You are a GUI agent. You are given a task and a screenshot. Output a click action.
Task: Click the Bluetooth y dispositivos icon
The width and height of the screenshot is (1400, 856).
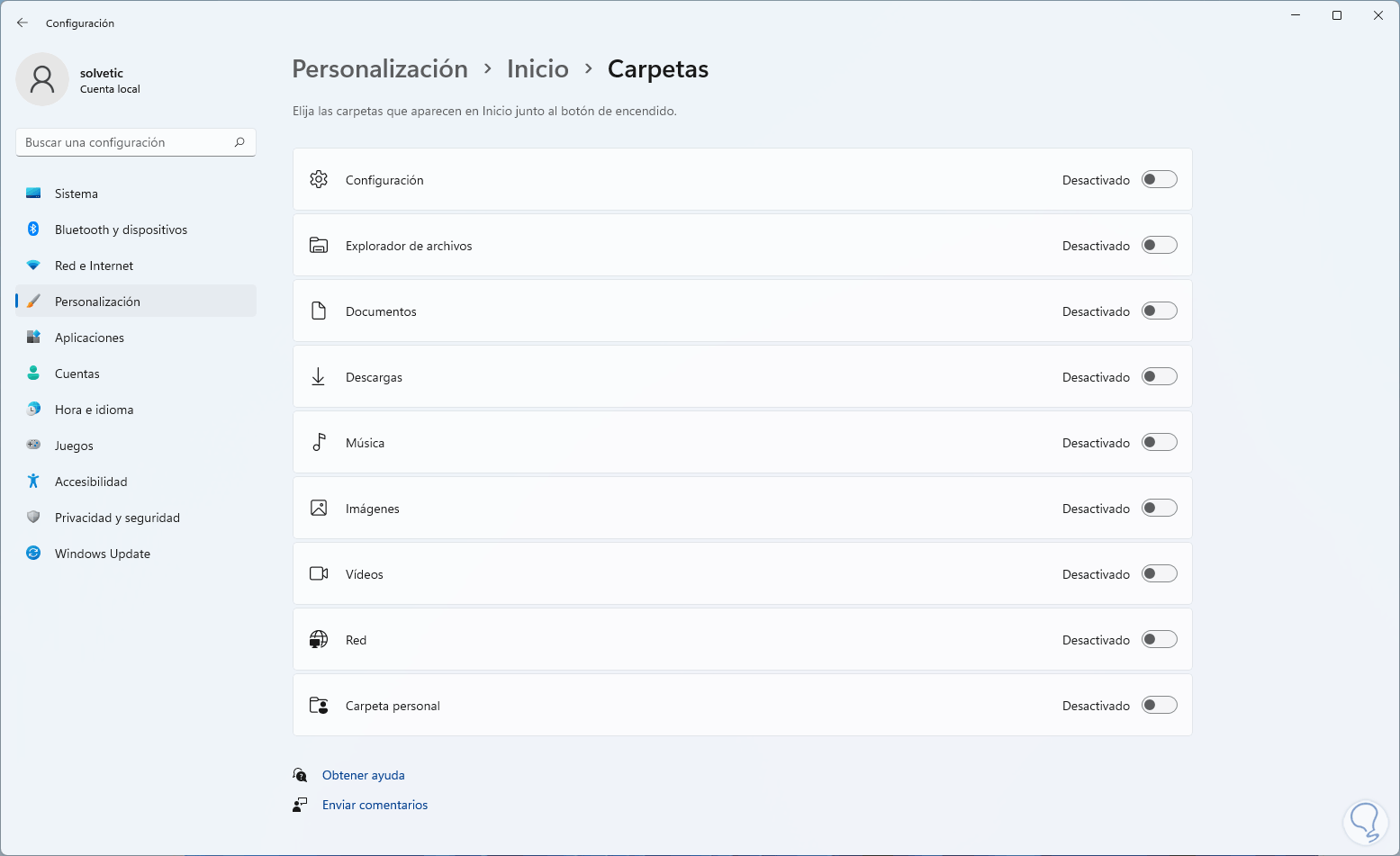(x=33, y=230)
